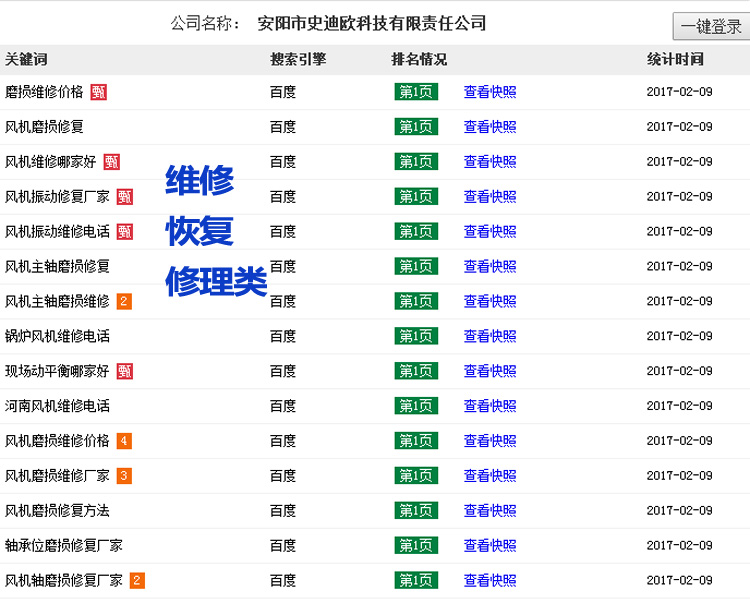Select keyword text 河南风机维修电话
Viewport: 750px width, 603px height.
(57, 406)
